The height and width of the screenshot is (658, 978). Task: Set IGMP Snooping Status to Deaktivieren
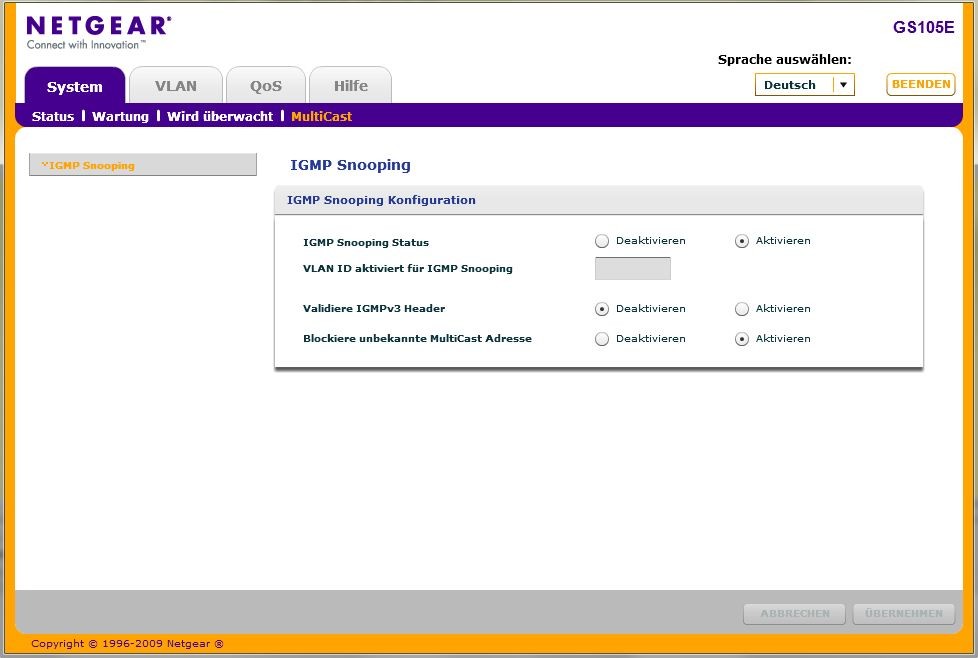point(602,241)
